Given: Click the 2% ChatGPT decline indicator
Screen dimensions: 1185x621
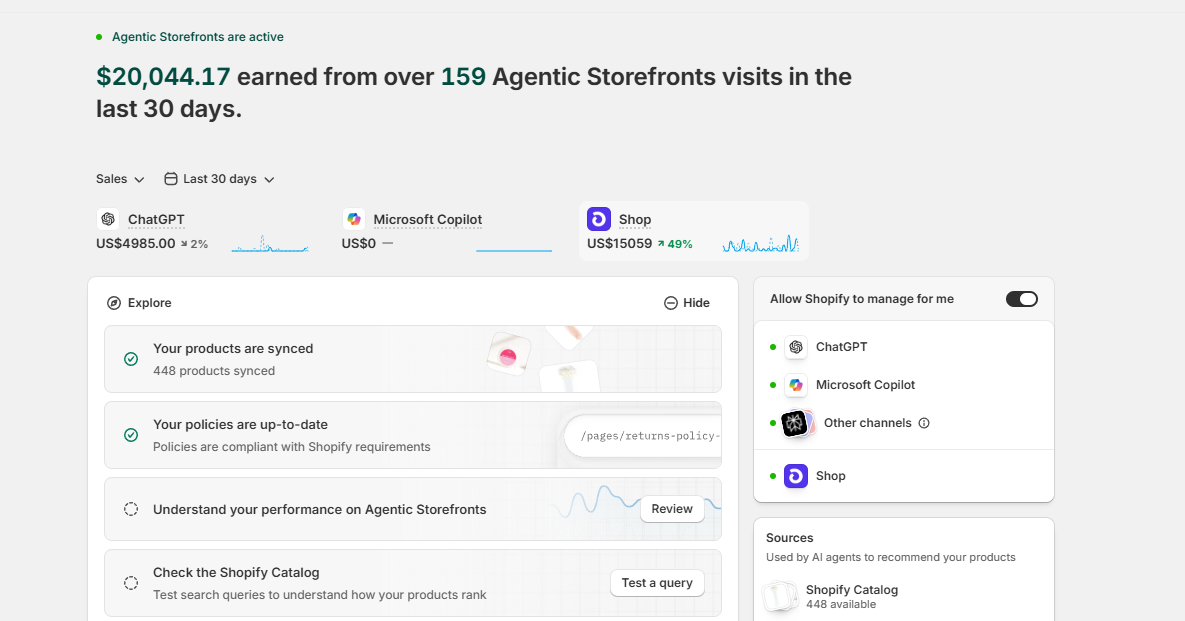Looking at the screenshot, I should [x=194, y=244].
